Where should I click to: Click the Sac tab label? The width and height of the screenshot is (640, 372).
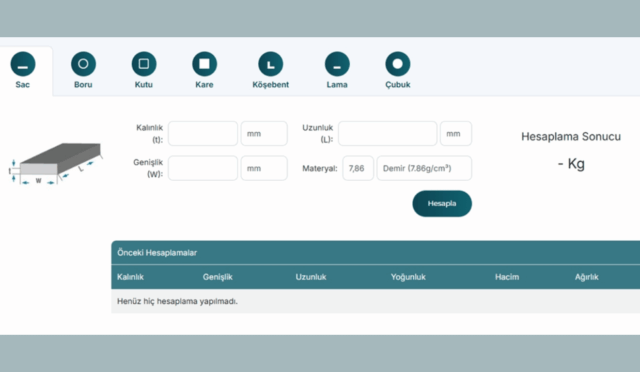(x=22, y=85)
